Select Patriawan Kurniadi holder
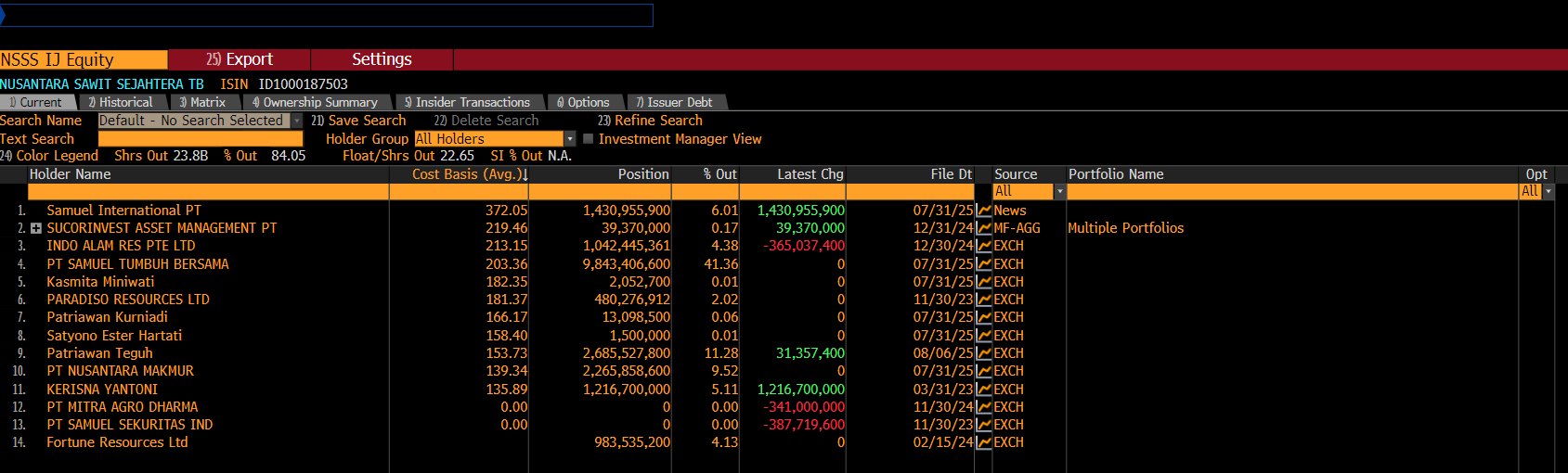This screenshot has width=1568, height=473. point(107,317)
